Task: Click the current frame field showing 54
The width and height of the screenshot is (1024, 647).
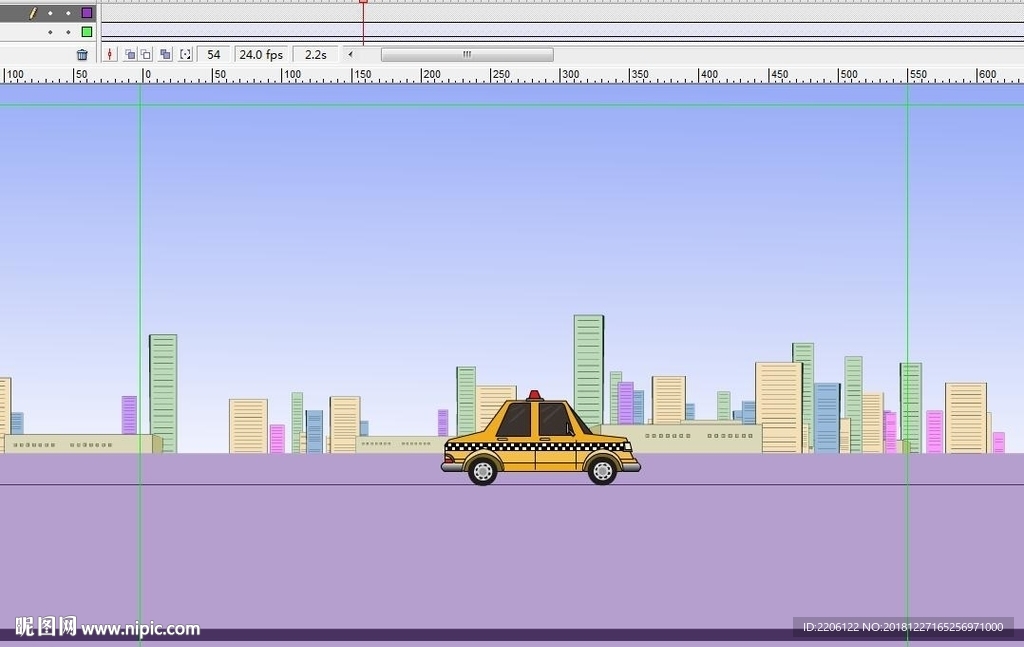Action: tap(214, 55)
